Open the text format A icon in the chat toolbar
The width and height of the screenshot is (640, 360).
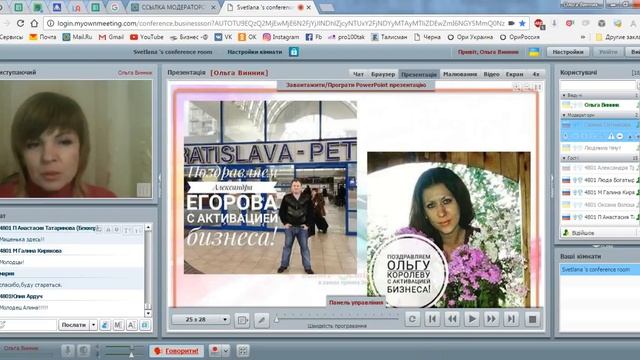(131, 325)
